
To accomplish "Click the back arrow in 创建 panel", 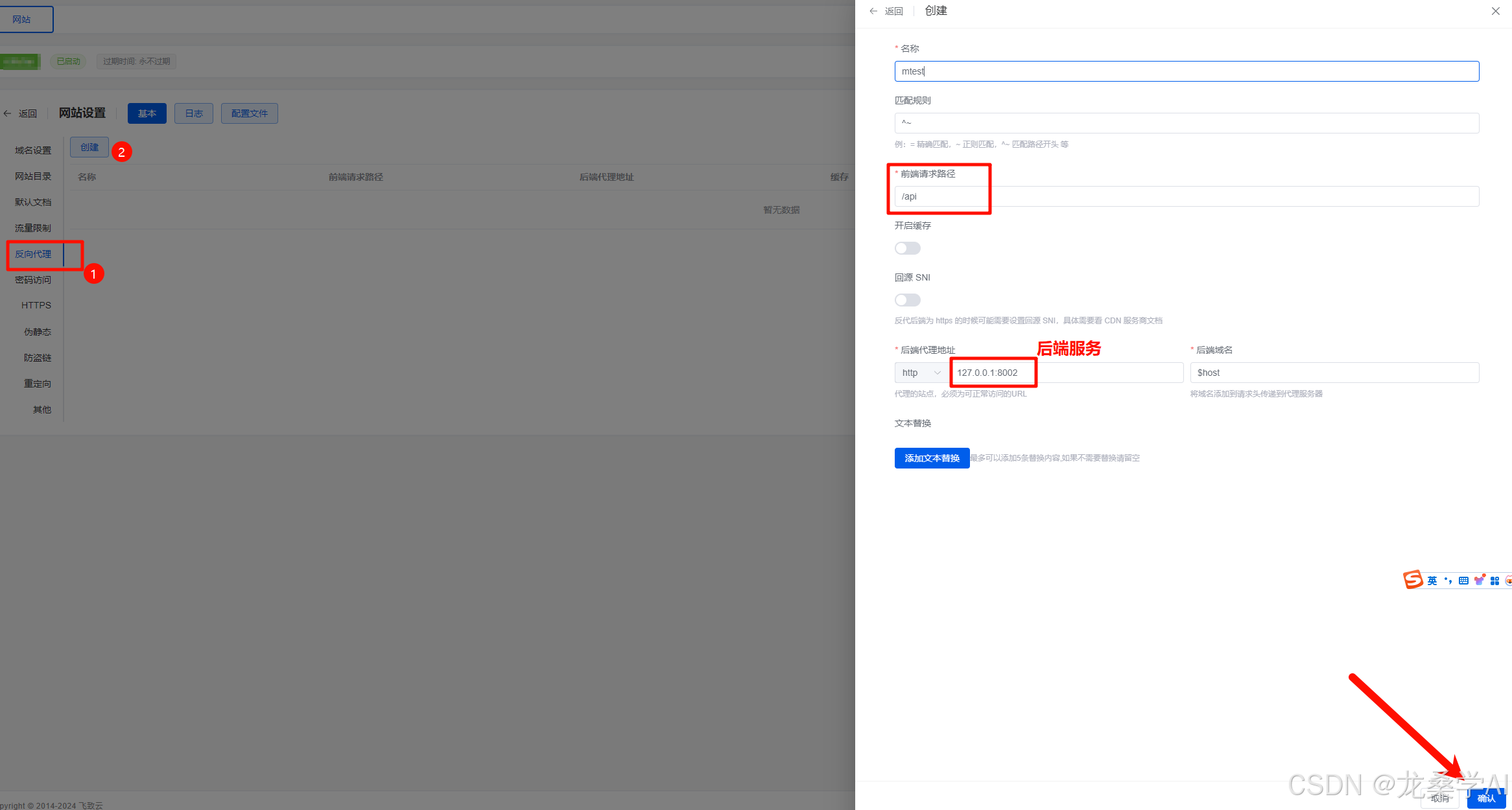I will 874,11.
